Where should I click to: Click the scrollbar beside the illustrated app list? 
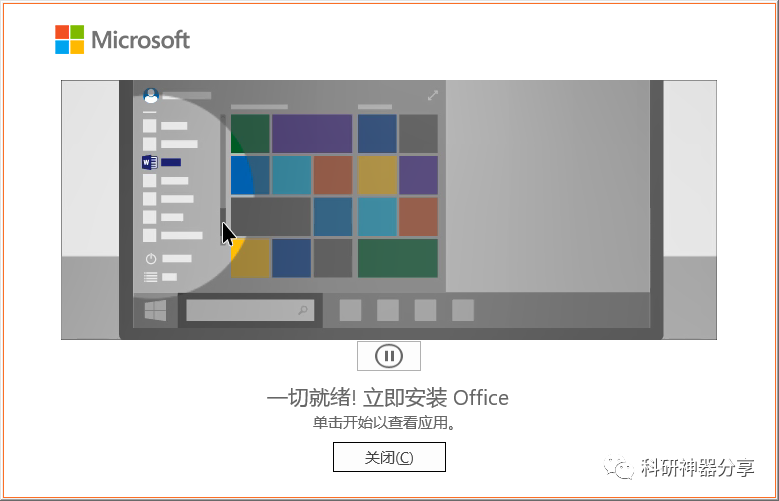click(x=223, y=179)
